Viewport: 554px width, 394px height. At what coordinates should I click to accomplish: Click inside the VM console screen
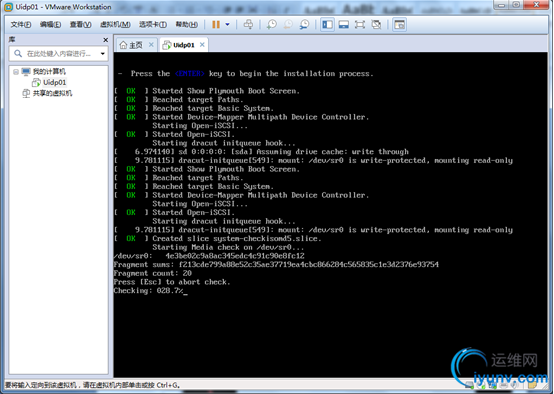point(330,214)
